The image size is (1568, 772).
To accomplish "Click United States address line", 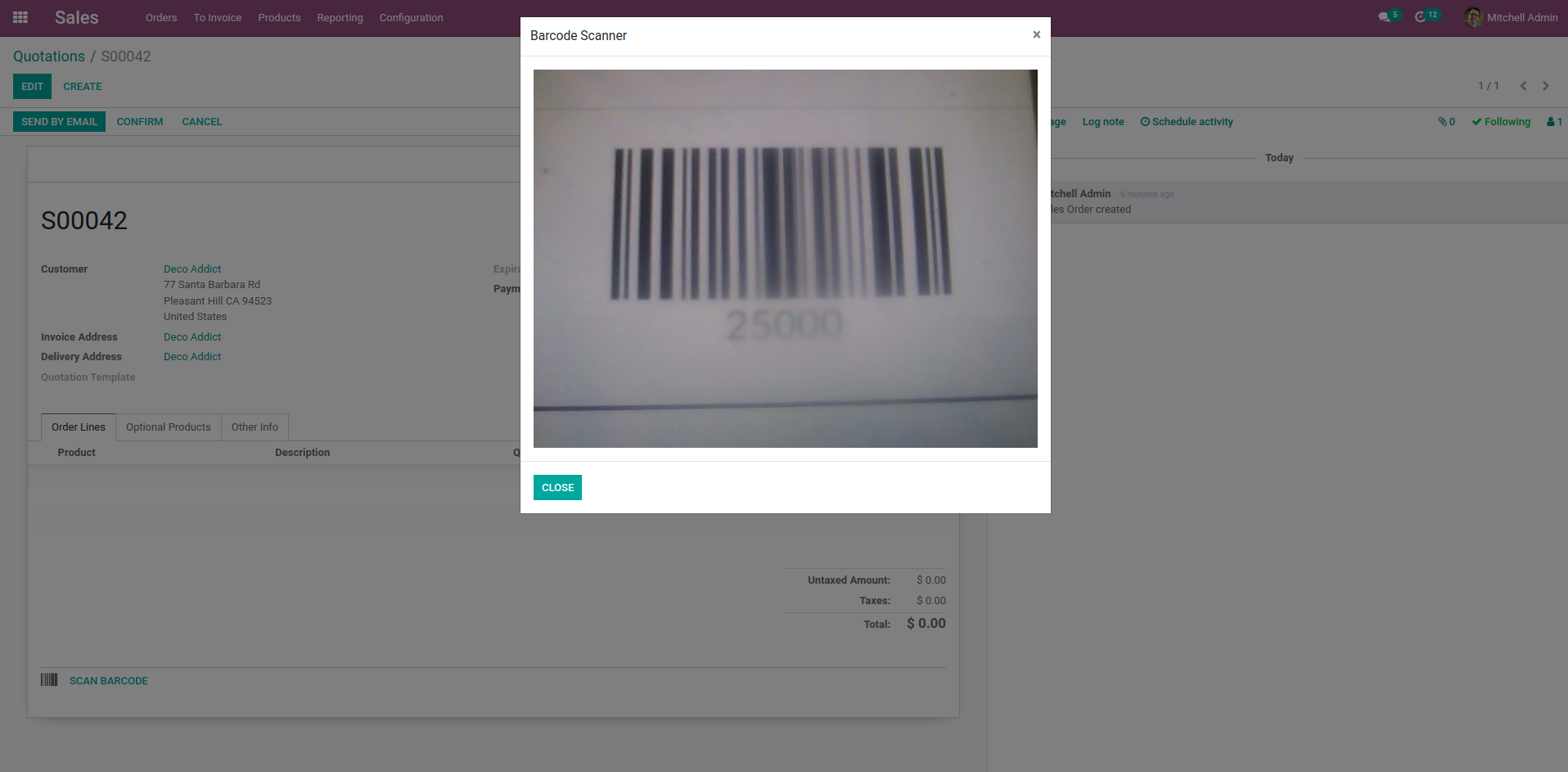I will tap(195, 317).
